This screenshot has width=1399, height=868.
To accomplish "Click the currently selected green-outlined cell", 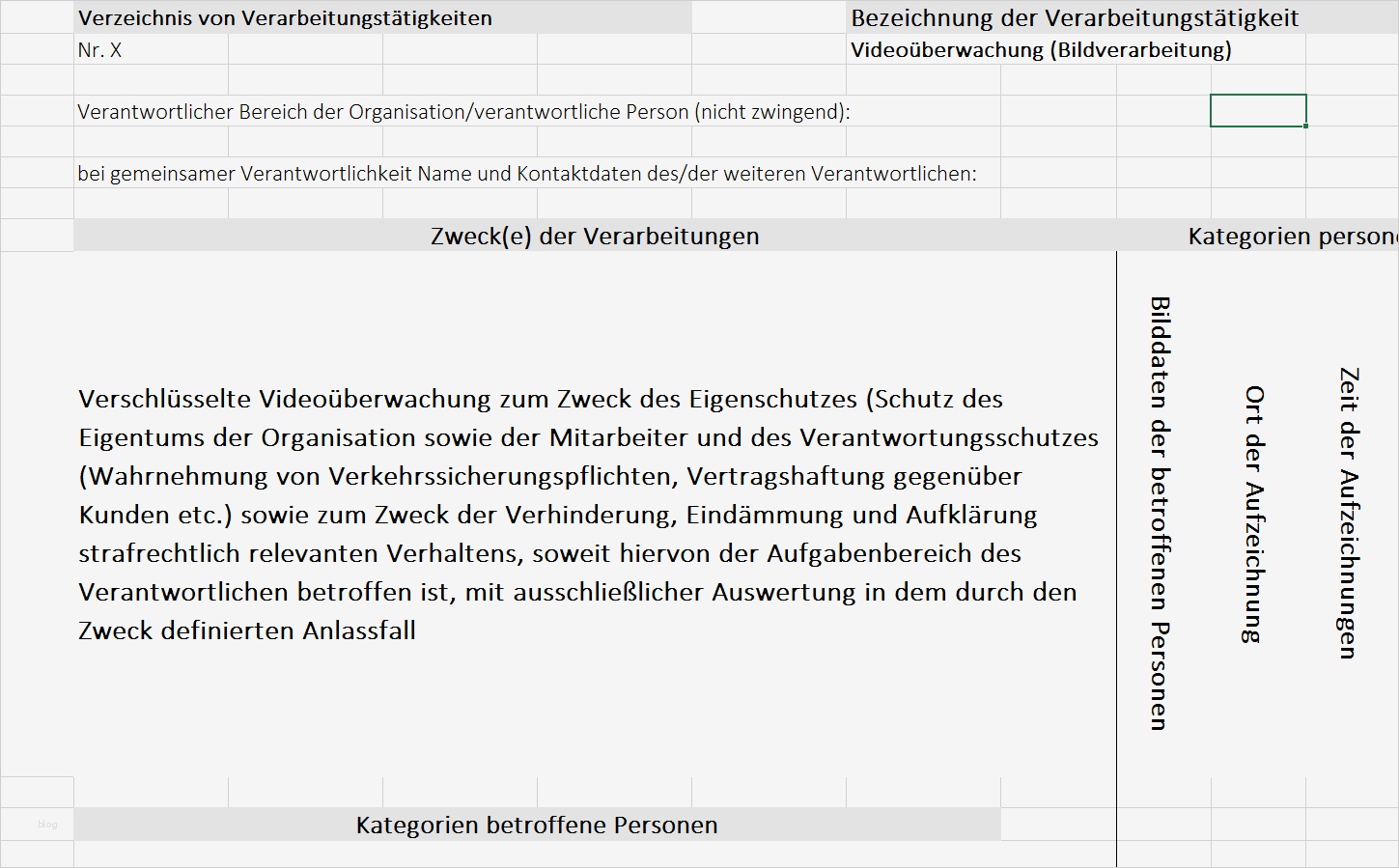I will [1258, 110].
